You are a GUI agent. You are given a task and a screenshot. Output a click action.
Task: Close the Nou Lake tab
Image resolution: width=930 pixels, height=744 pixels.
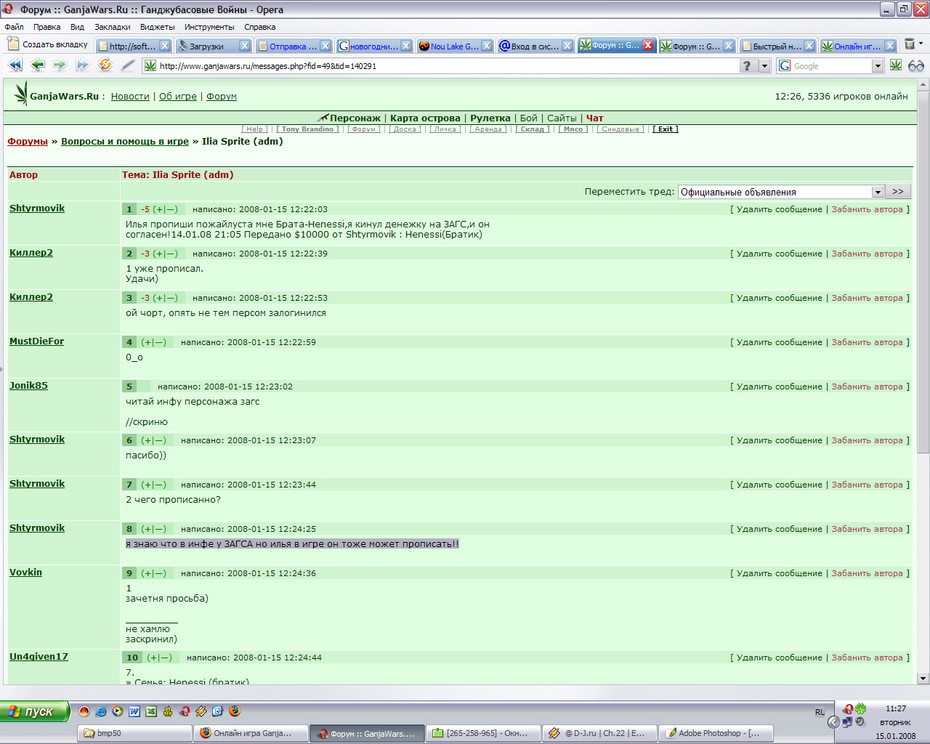pyautogui.click(x=486, y=46)
